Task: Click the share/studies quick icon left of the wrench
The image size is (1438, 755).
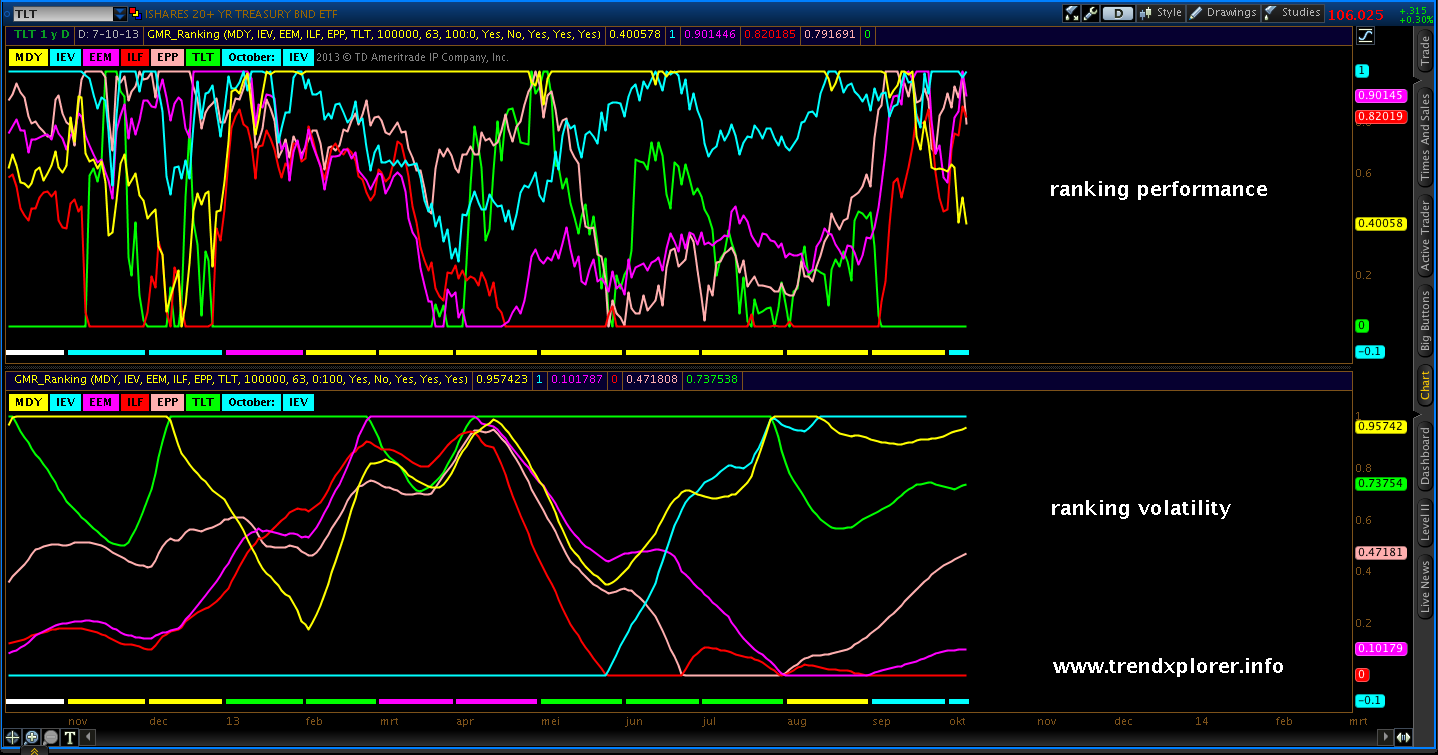Action: point(1071,13)
